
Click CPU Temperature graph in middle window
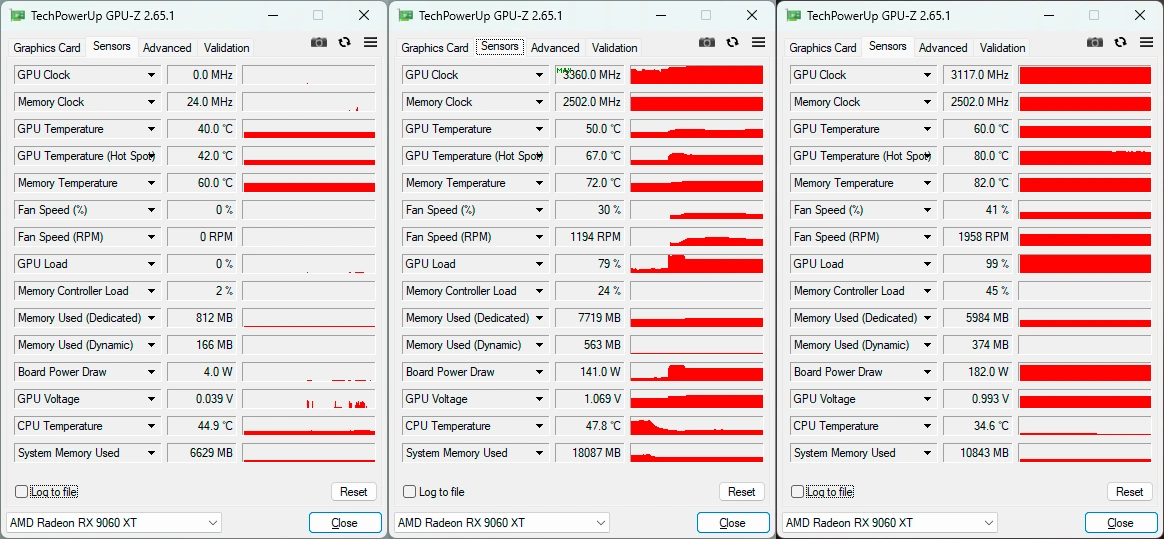click(697, 426)
